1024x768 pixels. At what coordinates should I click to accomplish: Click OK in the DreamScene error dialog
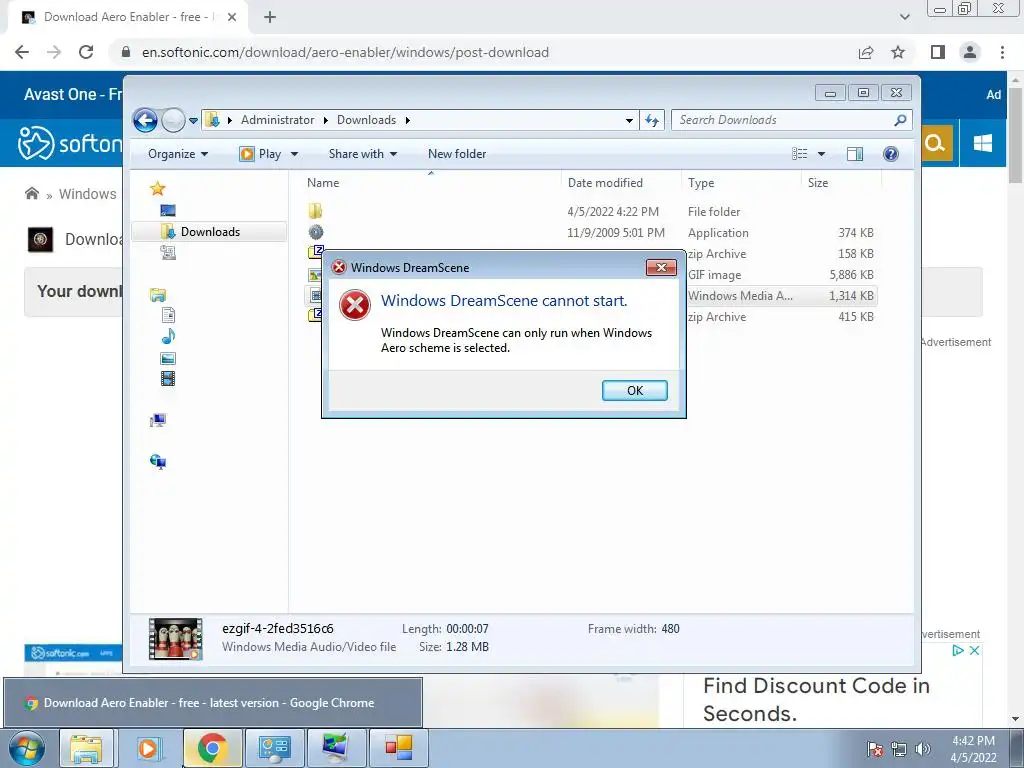tap(634, 391)
